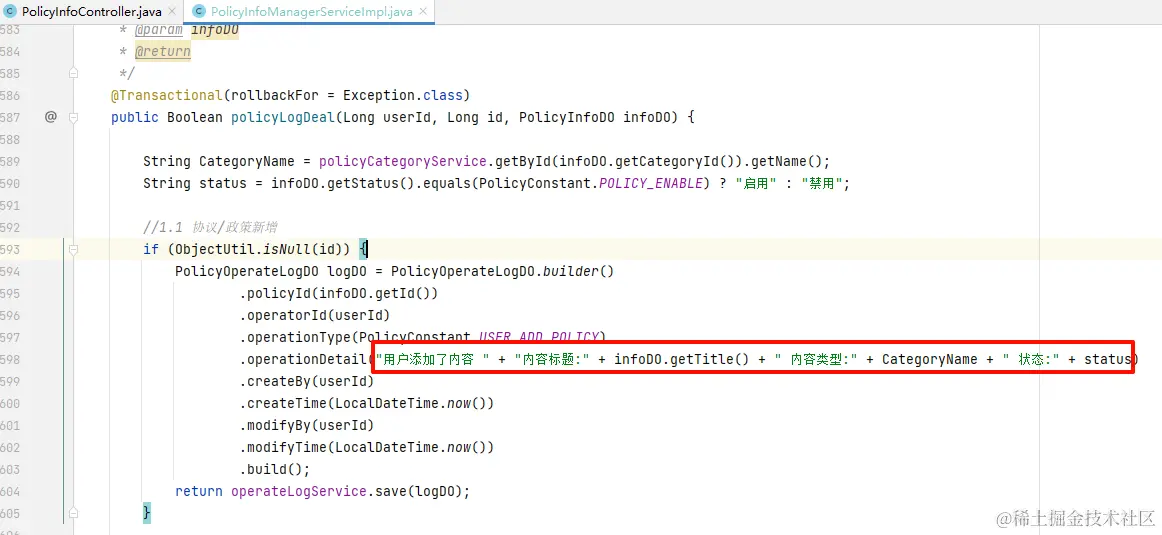Click line number 604 in the gutter
The height and width of the screenshot is (535, 1162).
click(10, 491)
